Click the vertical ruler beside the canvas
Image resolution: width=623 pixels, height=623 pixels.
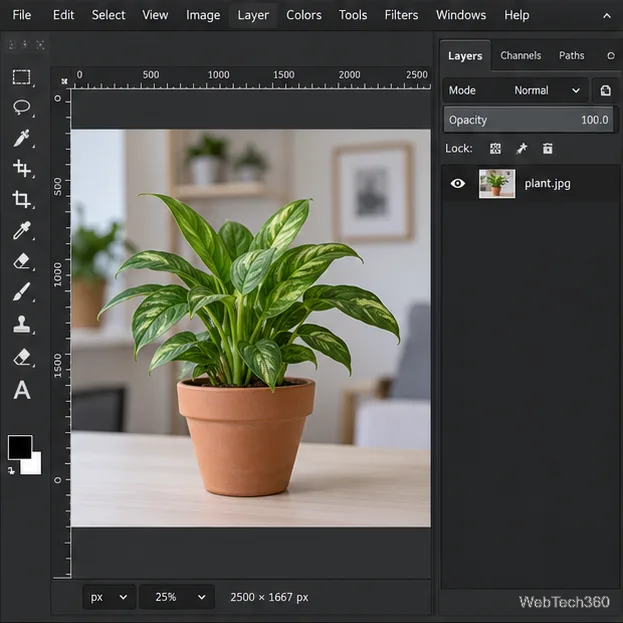click(62, 334)
